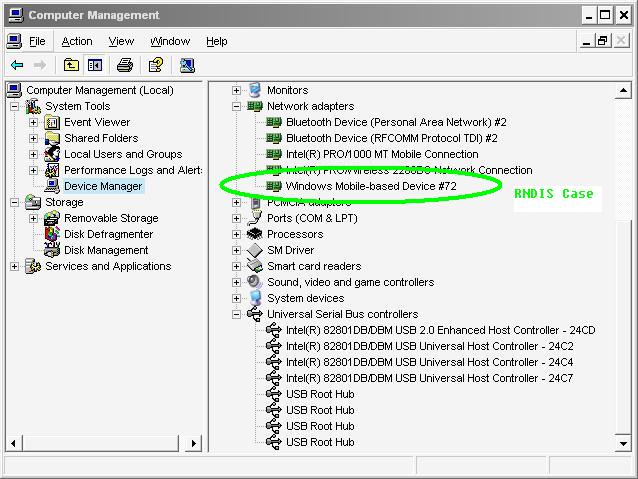Image resolution: width=638 pixels, height=479 pixels.
Task: Click the Print toolbar icon
Action: 125,65
